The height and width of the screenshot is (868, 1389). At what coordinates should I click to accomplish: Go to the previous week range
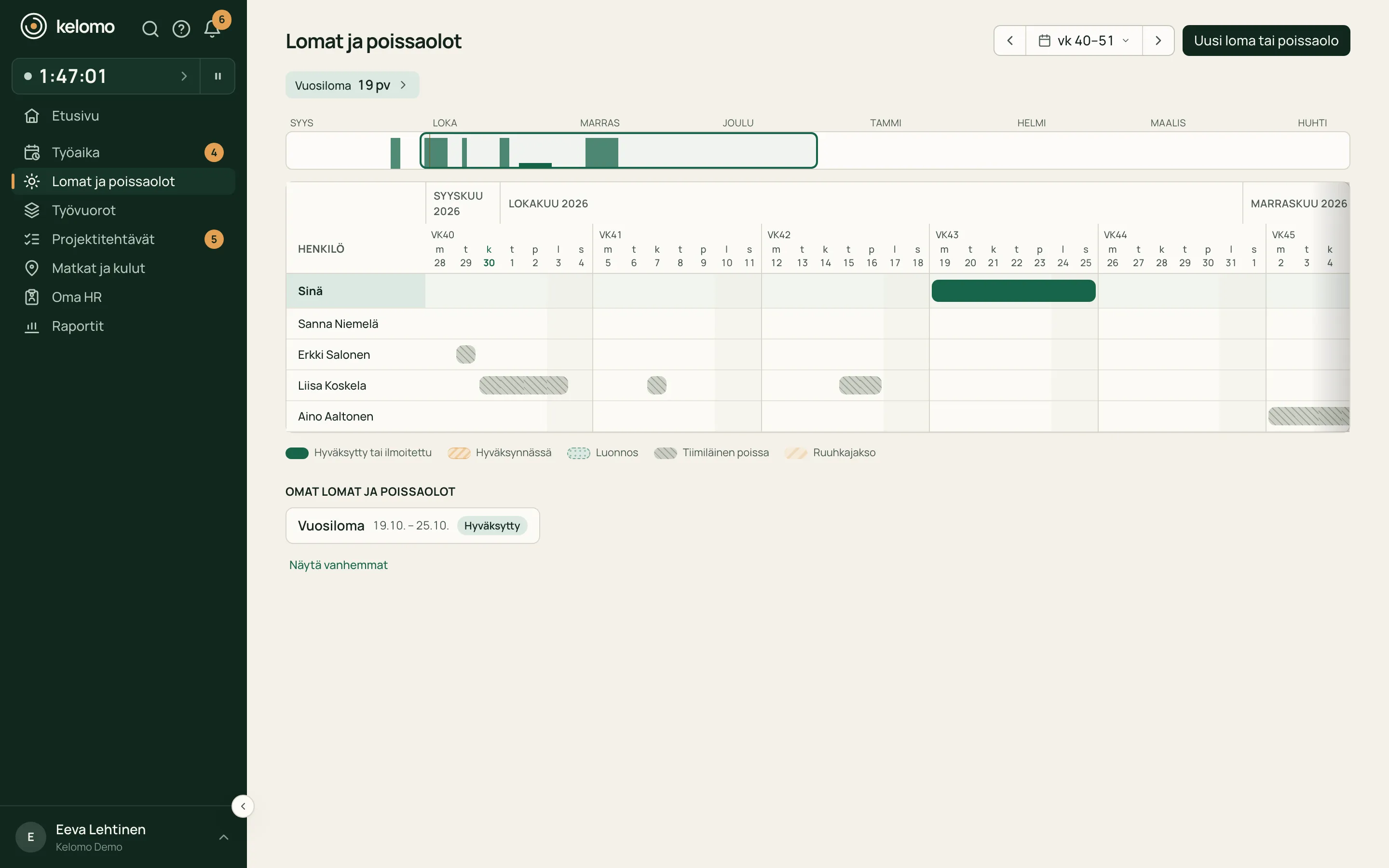[1010, 41]
